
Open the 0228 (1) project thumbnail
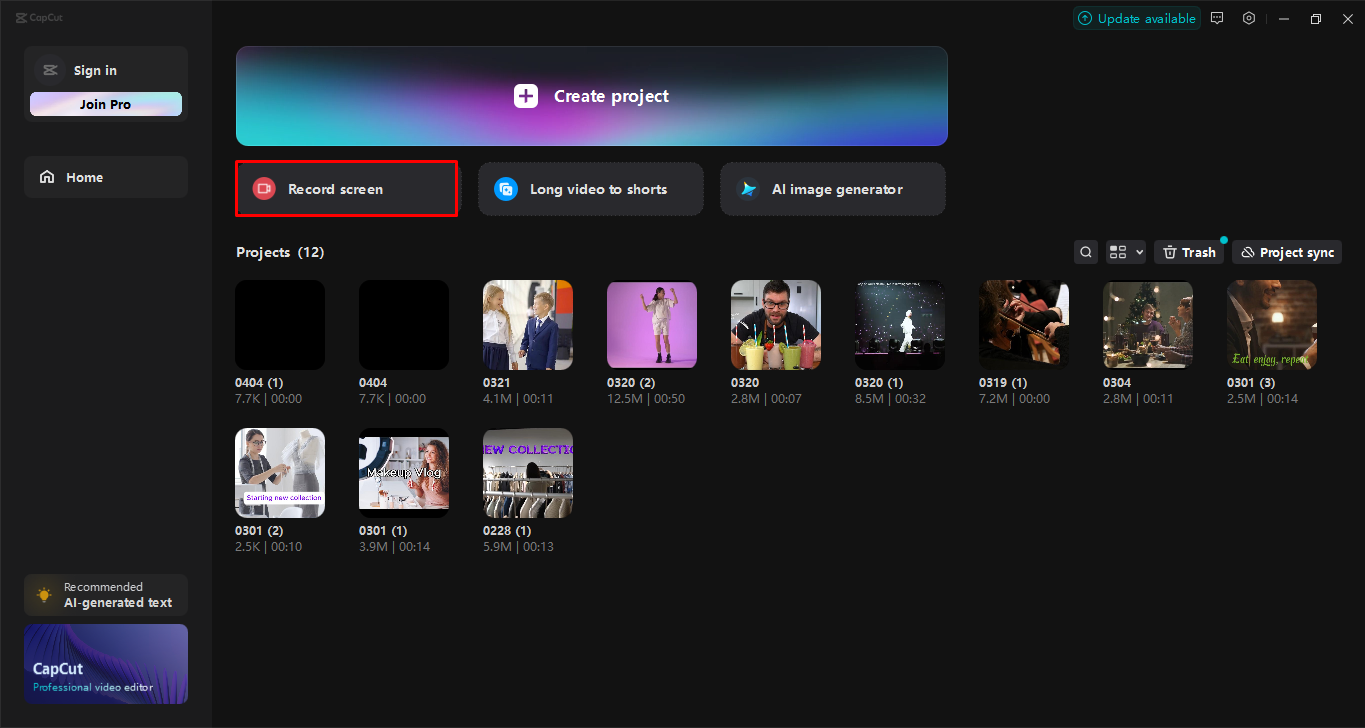pyautogui.click(x=528, y=473)
